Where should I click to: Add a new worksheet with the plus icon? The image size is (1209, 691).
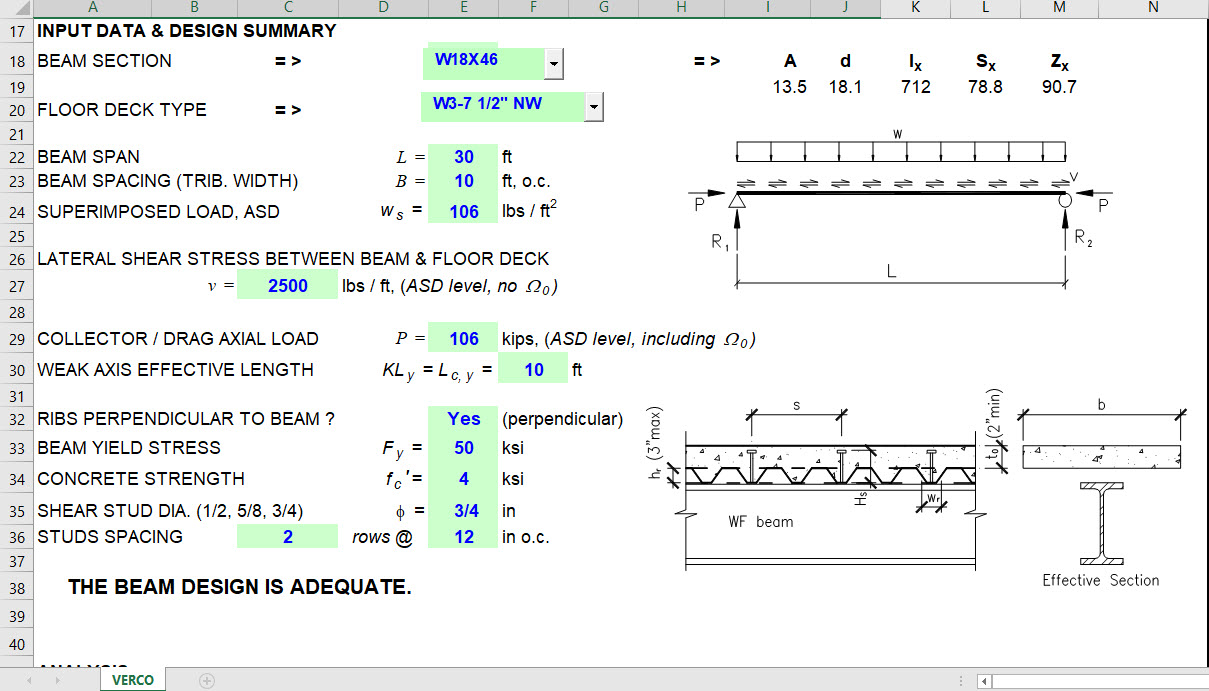(x=205, y=678)
